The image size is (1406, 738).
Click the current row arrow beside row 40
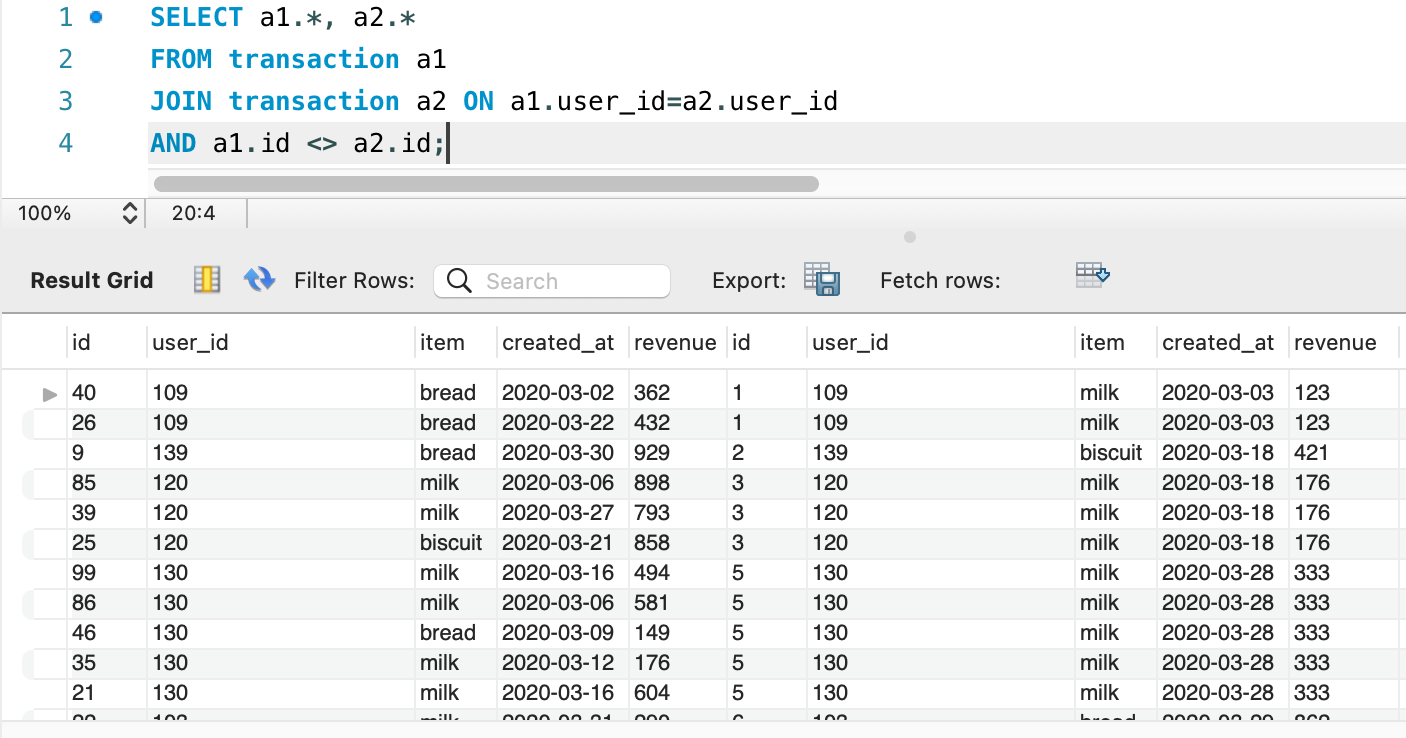[50, 394]
